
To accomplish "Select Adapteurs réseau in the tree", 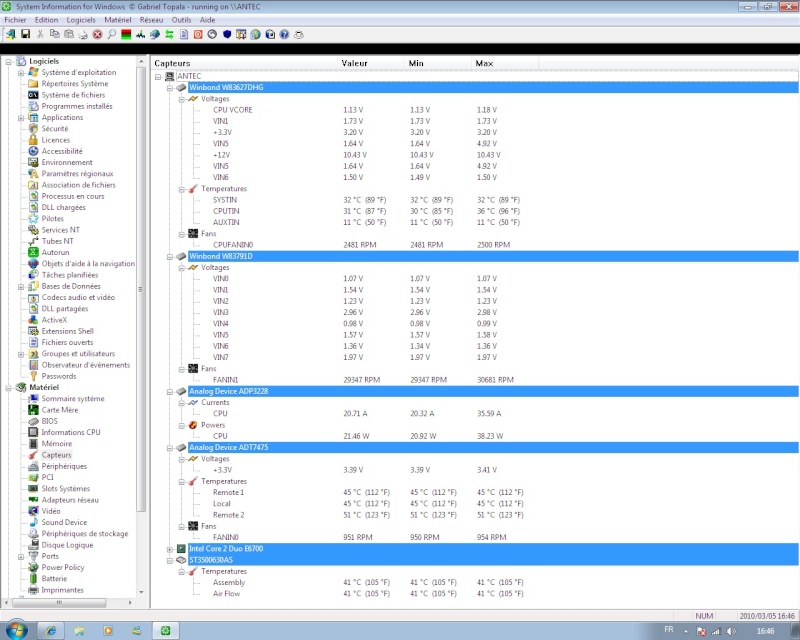I will pos(70,500).
